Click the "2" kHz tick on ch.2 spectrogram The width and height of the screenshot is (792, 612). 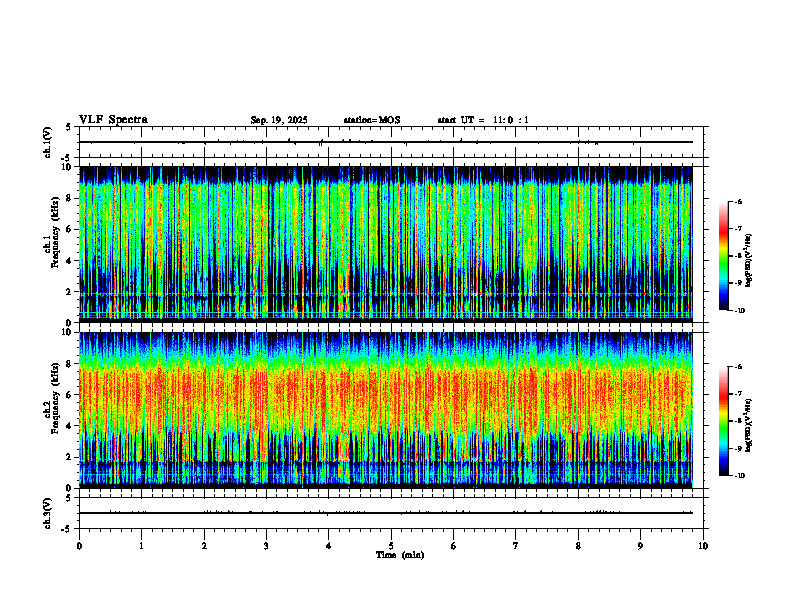point(70,457)
